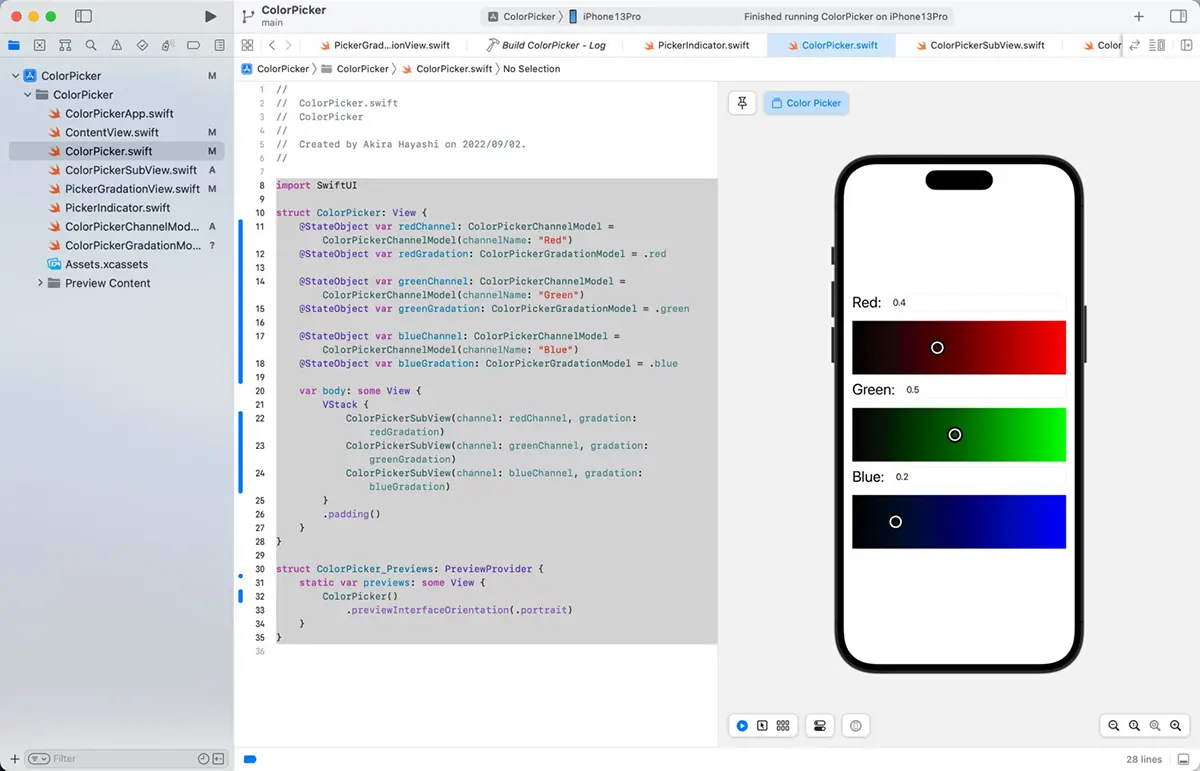Toggle the bottom debug area

[250, 759]
